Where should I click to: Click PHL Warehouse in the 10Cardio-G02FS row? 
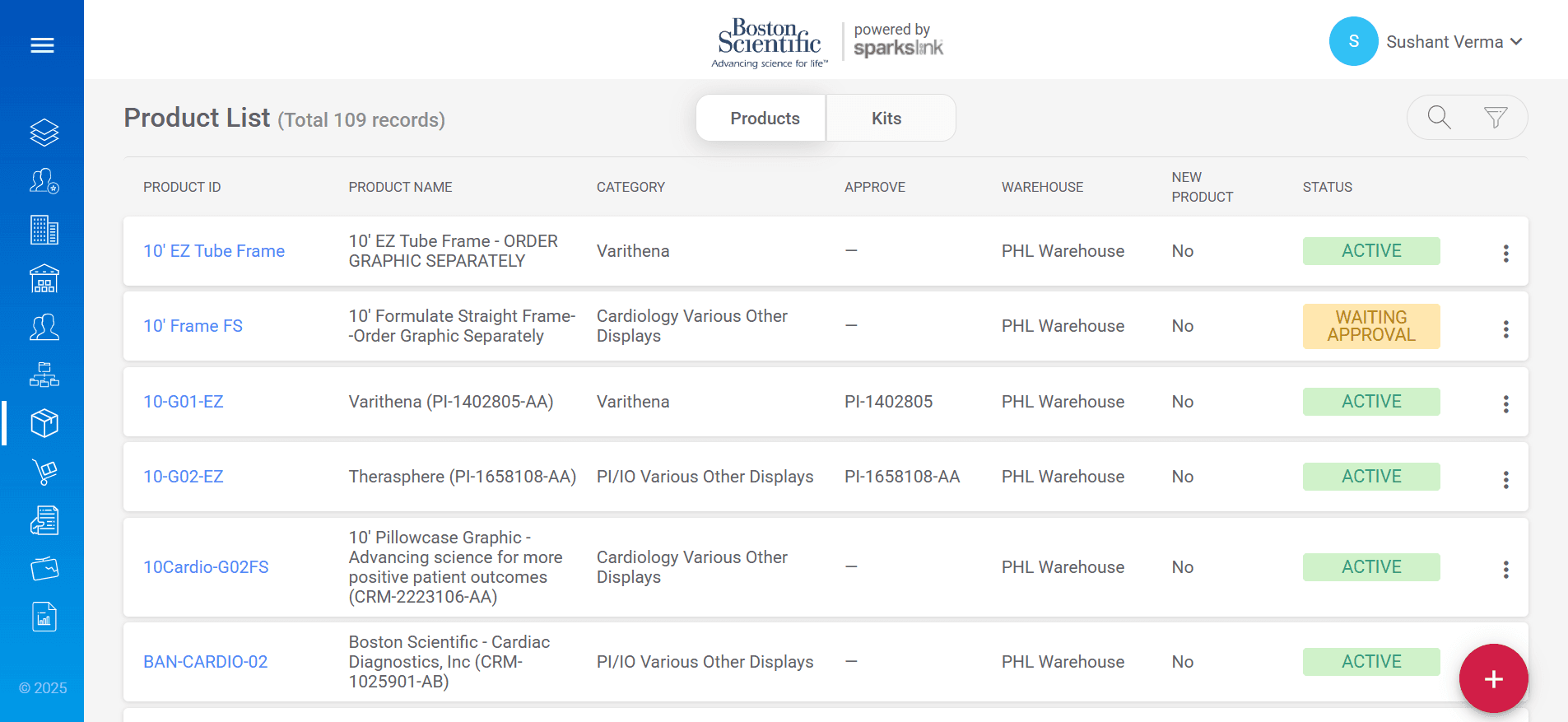[x=1063, y=567]
